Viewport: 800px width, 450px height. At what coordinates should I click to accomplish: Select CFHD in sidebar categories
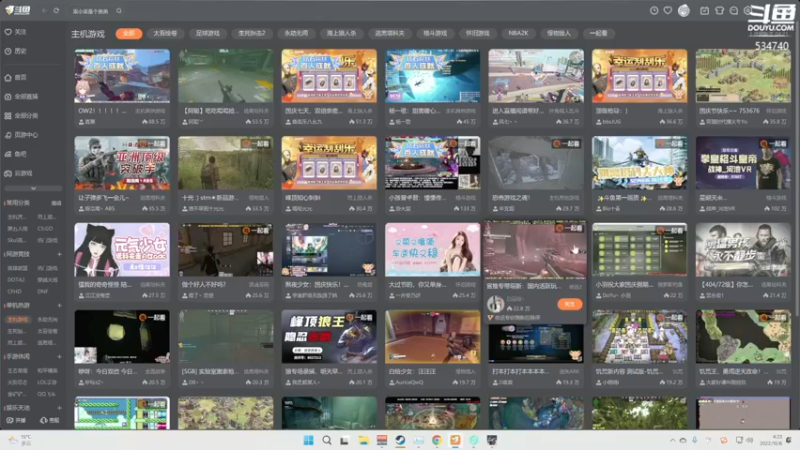tap(14, 291)
